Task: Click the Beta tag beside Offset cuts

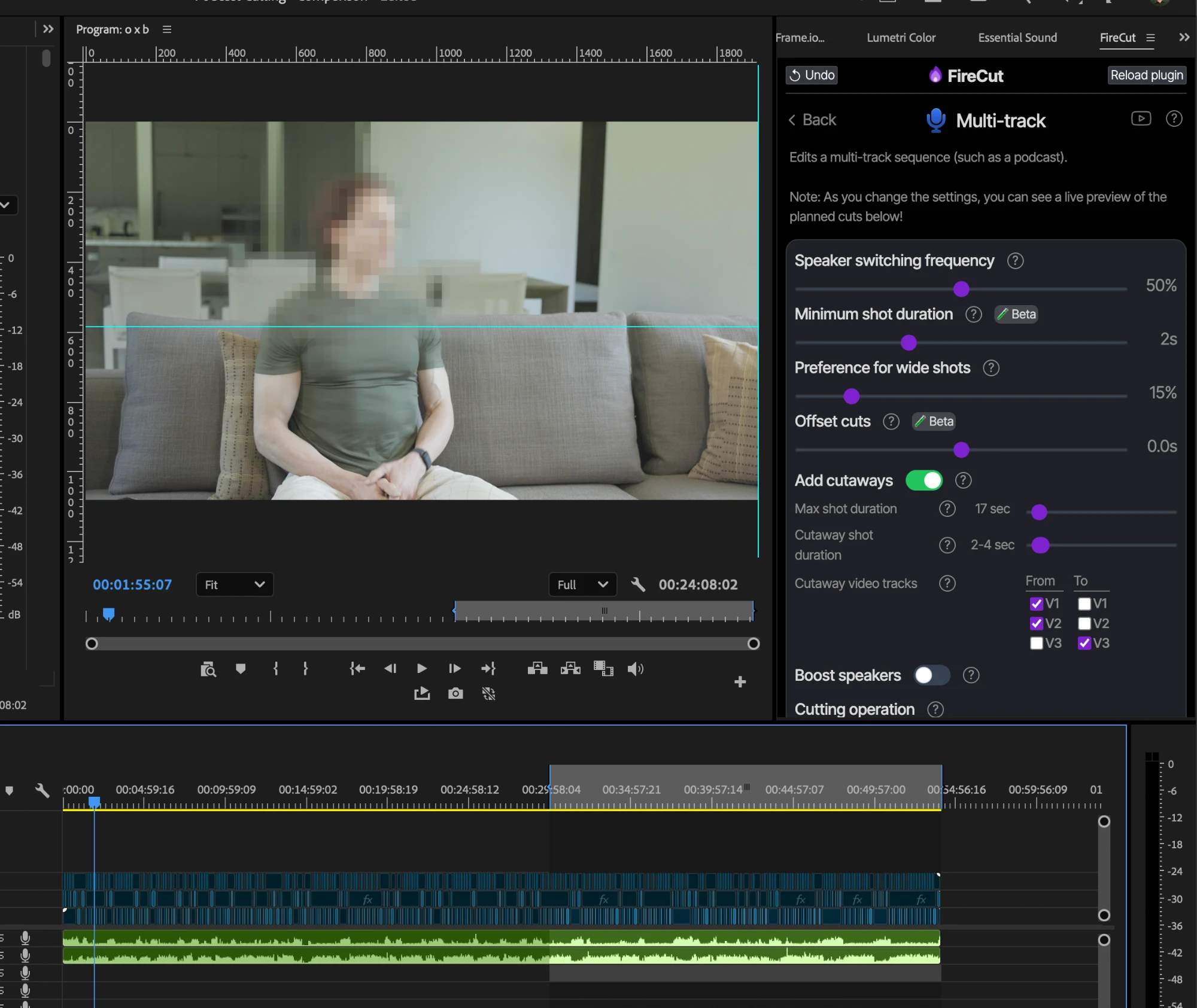Action: (x=934, y=421)
